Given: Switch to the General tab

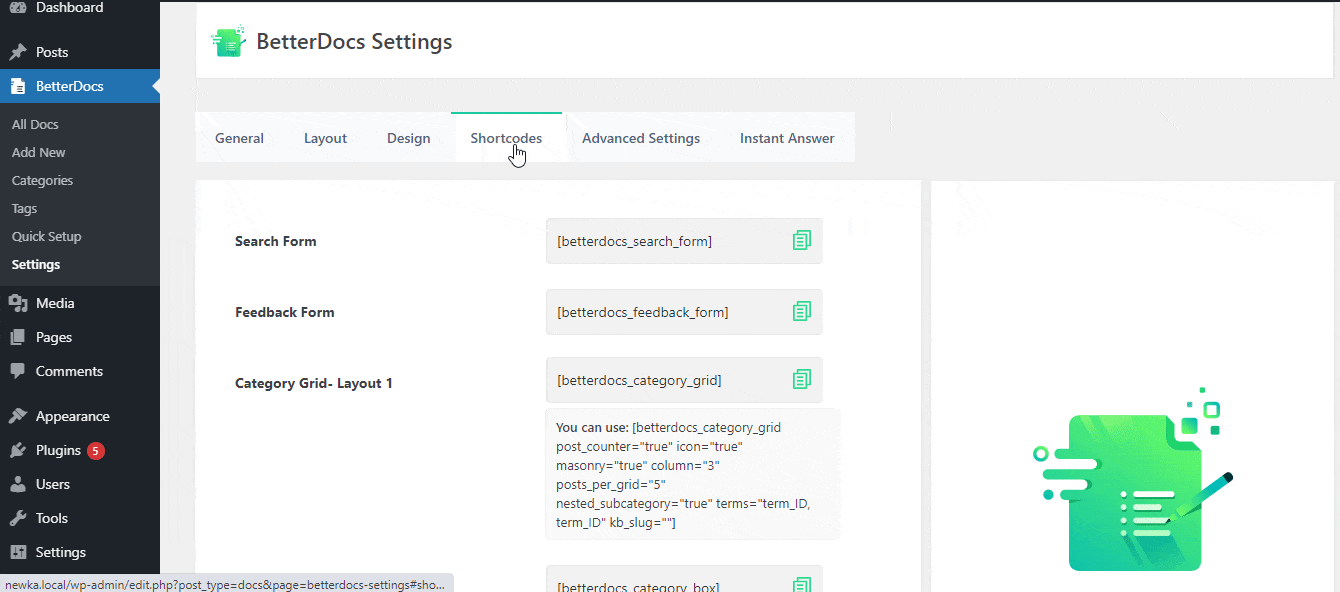Looking at the screenshot, I should click(239, 138).
